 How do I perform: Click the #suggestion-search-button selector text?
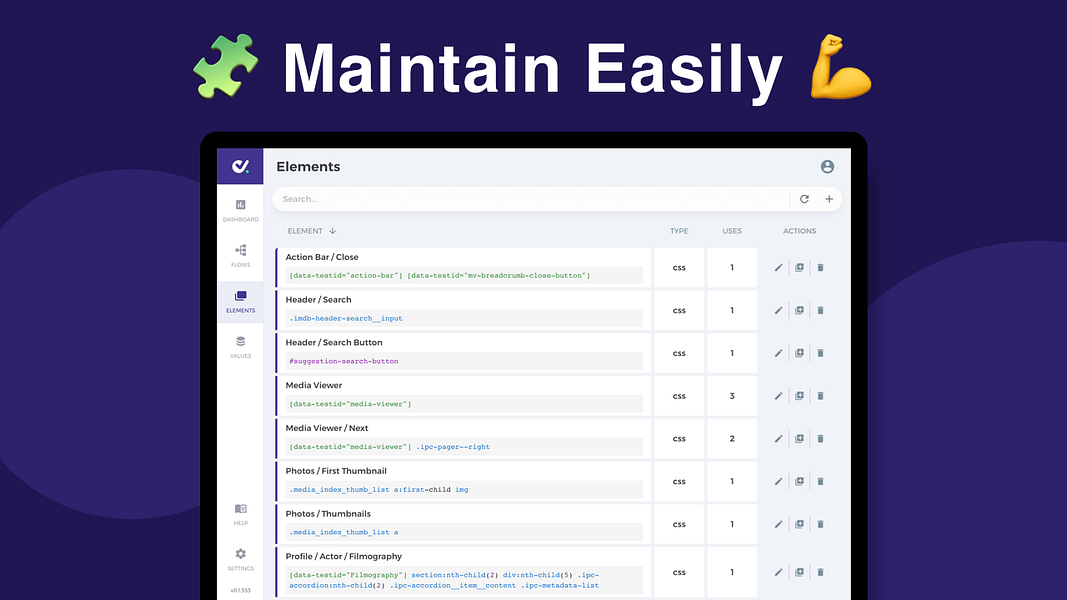click(344, 361)
